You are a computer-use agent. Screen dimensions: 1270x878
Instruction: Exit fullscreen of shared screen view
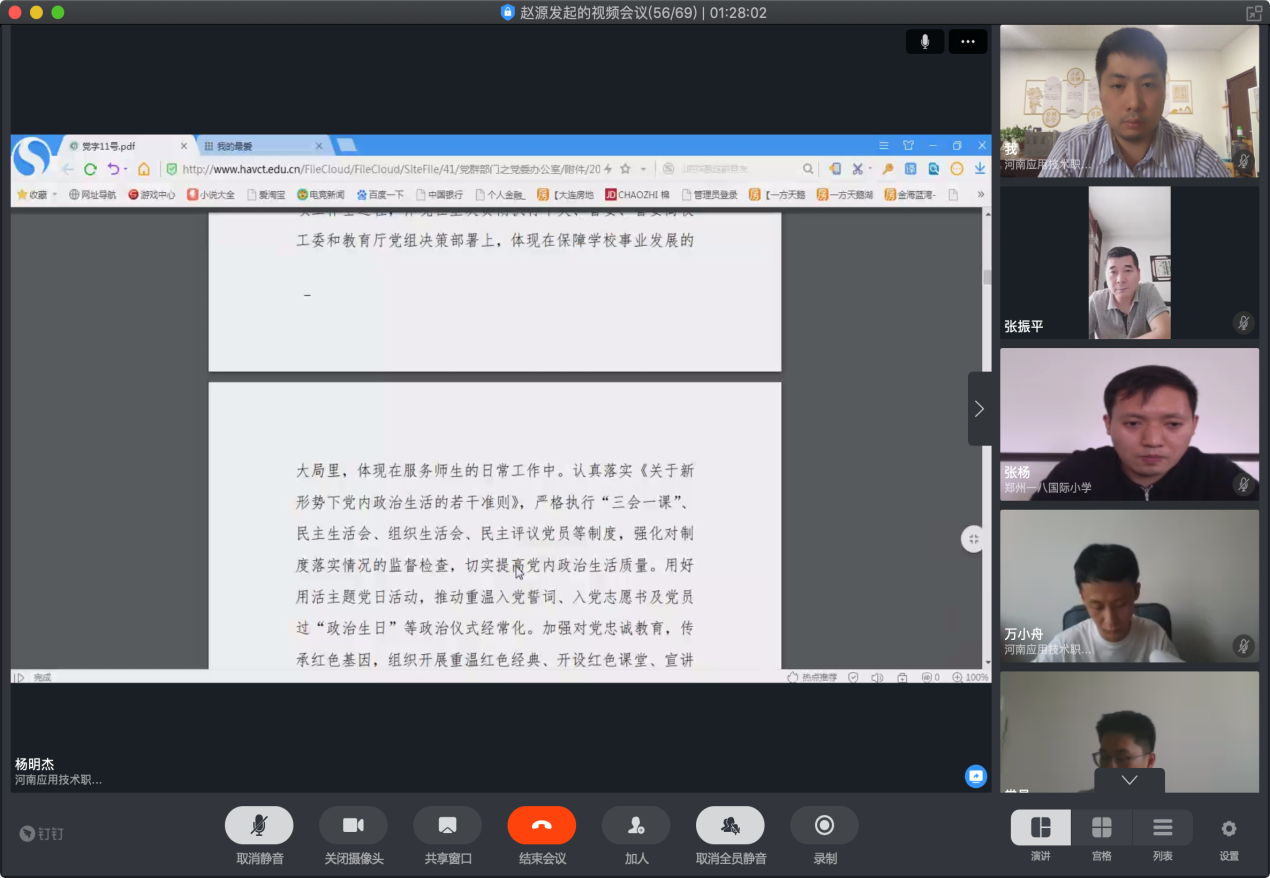(973, 539)
